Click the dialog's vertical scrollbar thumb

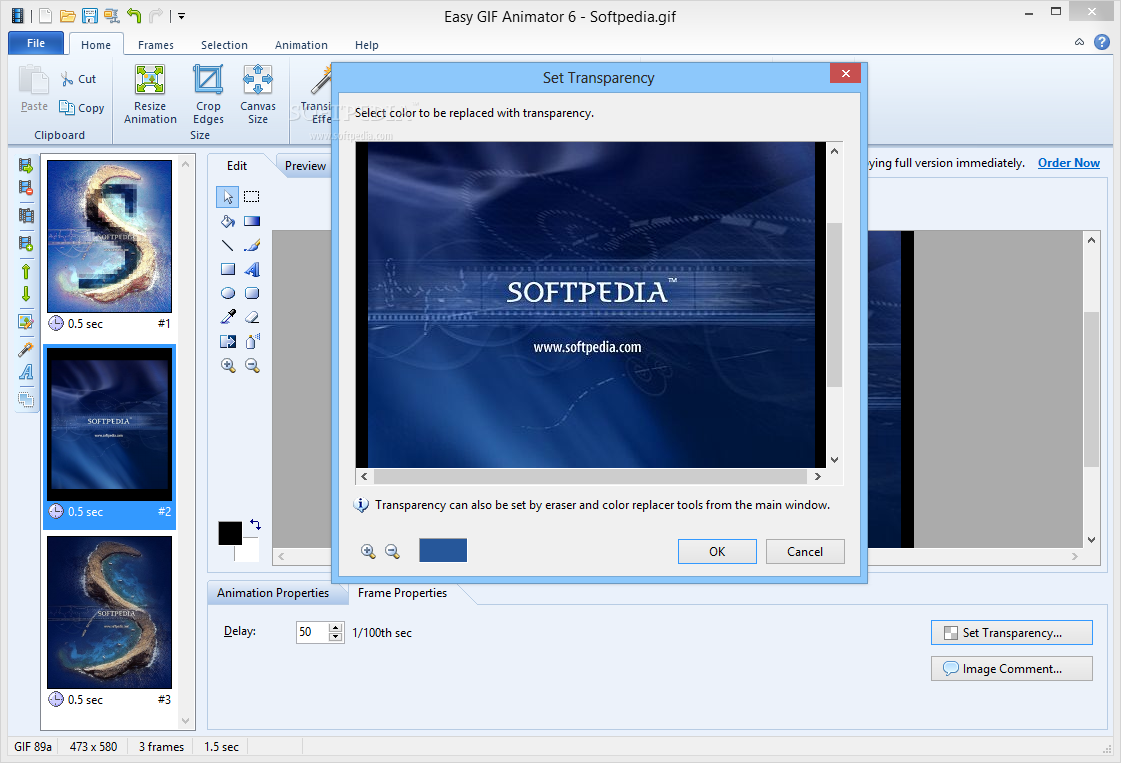click(834, 305)
